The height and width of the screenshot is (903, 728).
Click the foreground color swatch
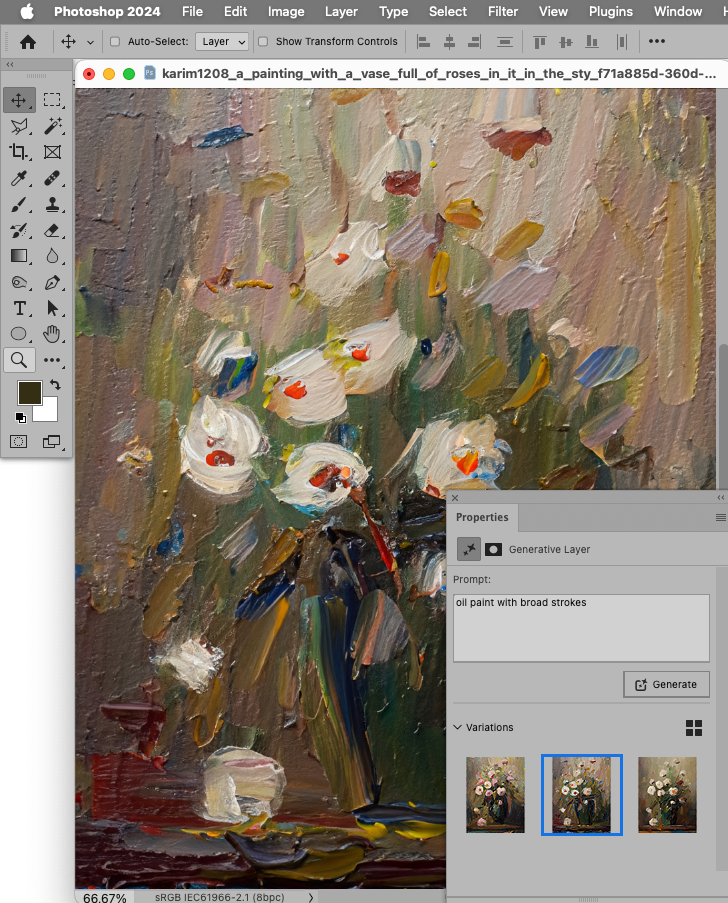[29, 393]
